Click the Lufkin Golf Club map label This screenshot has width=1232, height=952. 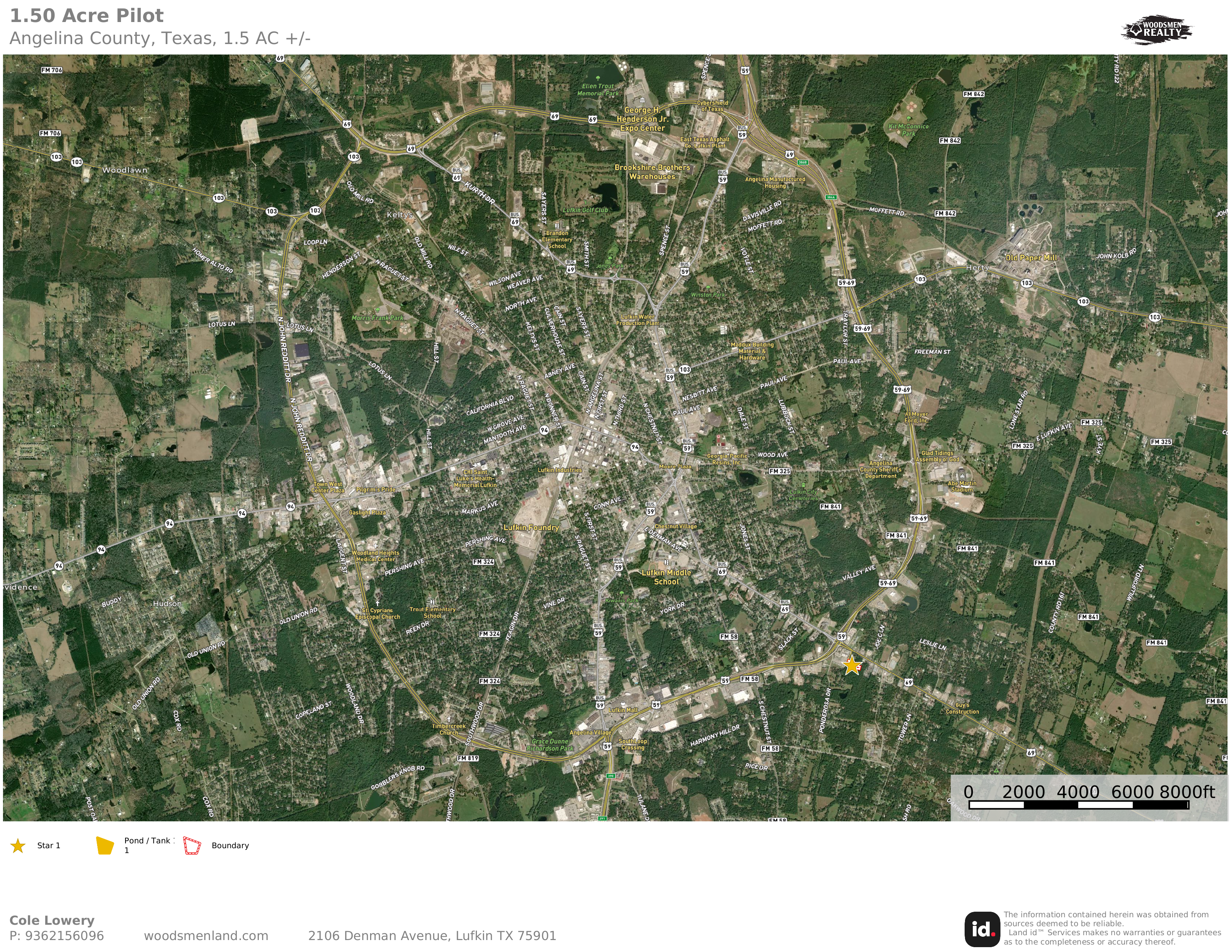(586, 210)
